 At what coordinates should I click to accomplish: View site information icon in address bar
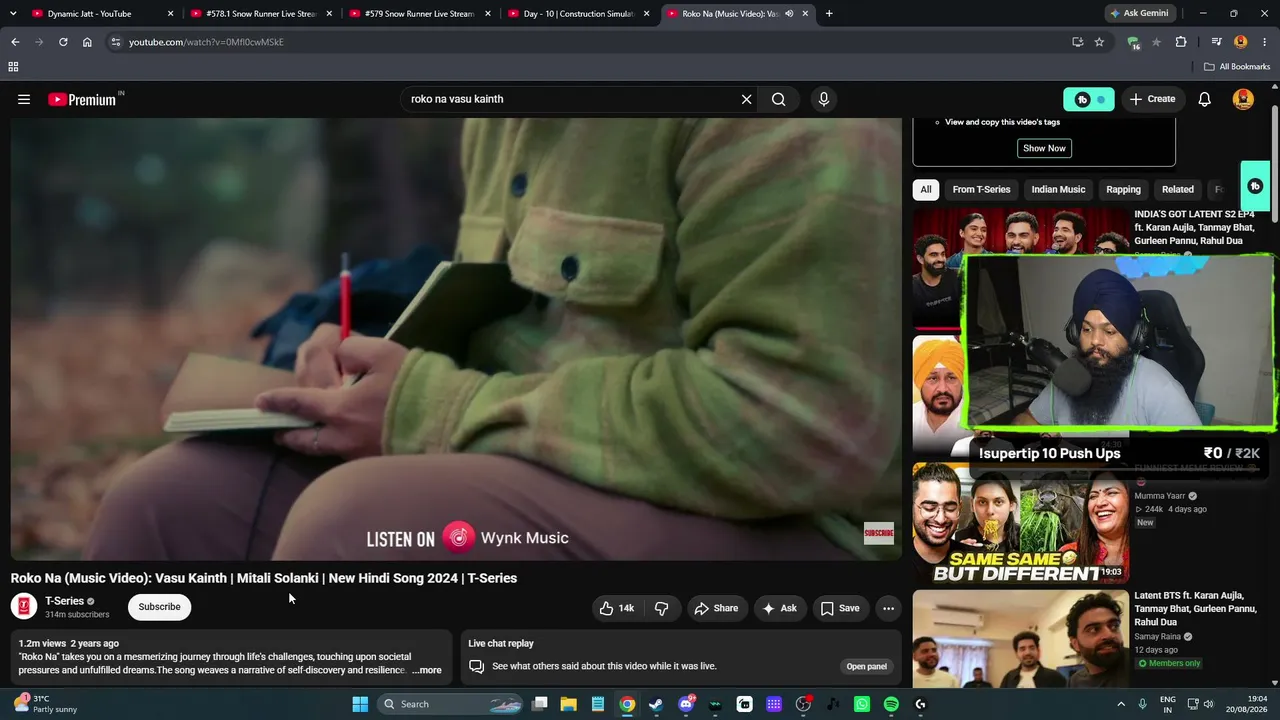click(x=115, y=42)
